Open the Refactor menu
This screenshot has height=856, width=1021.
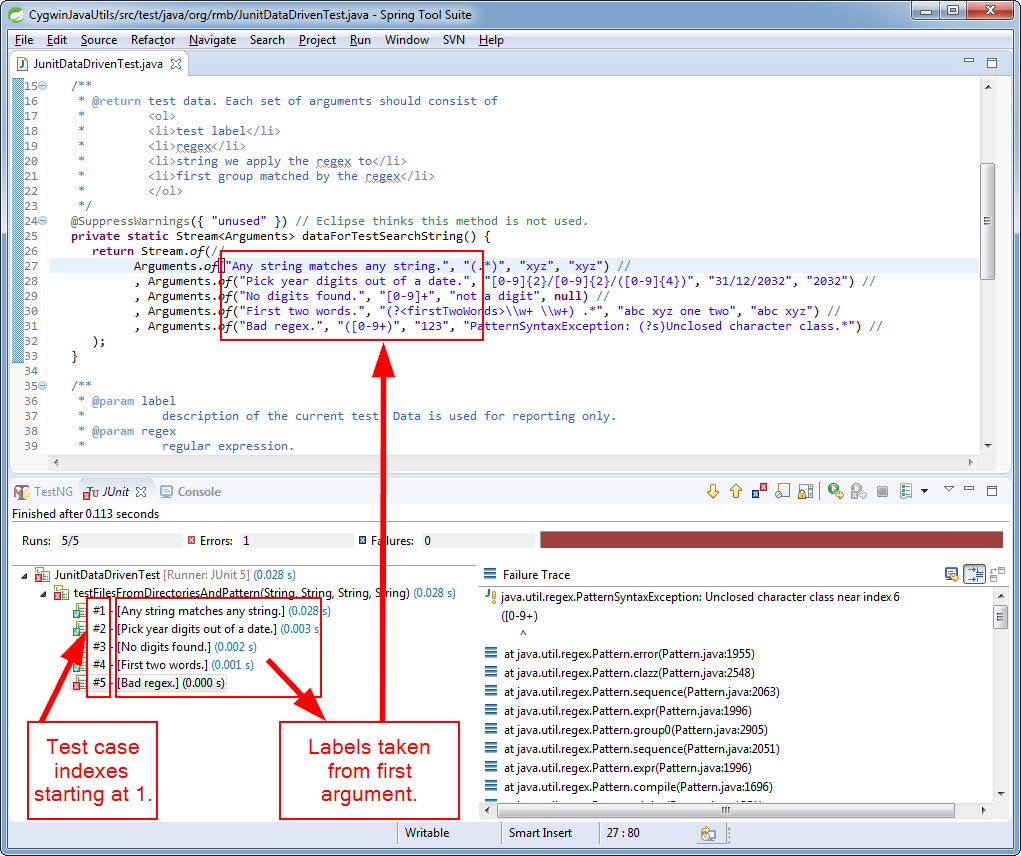pyautogui.click(x=152, y=40)
